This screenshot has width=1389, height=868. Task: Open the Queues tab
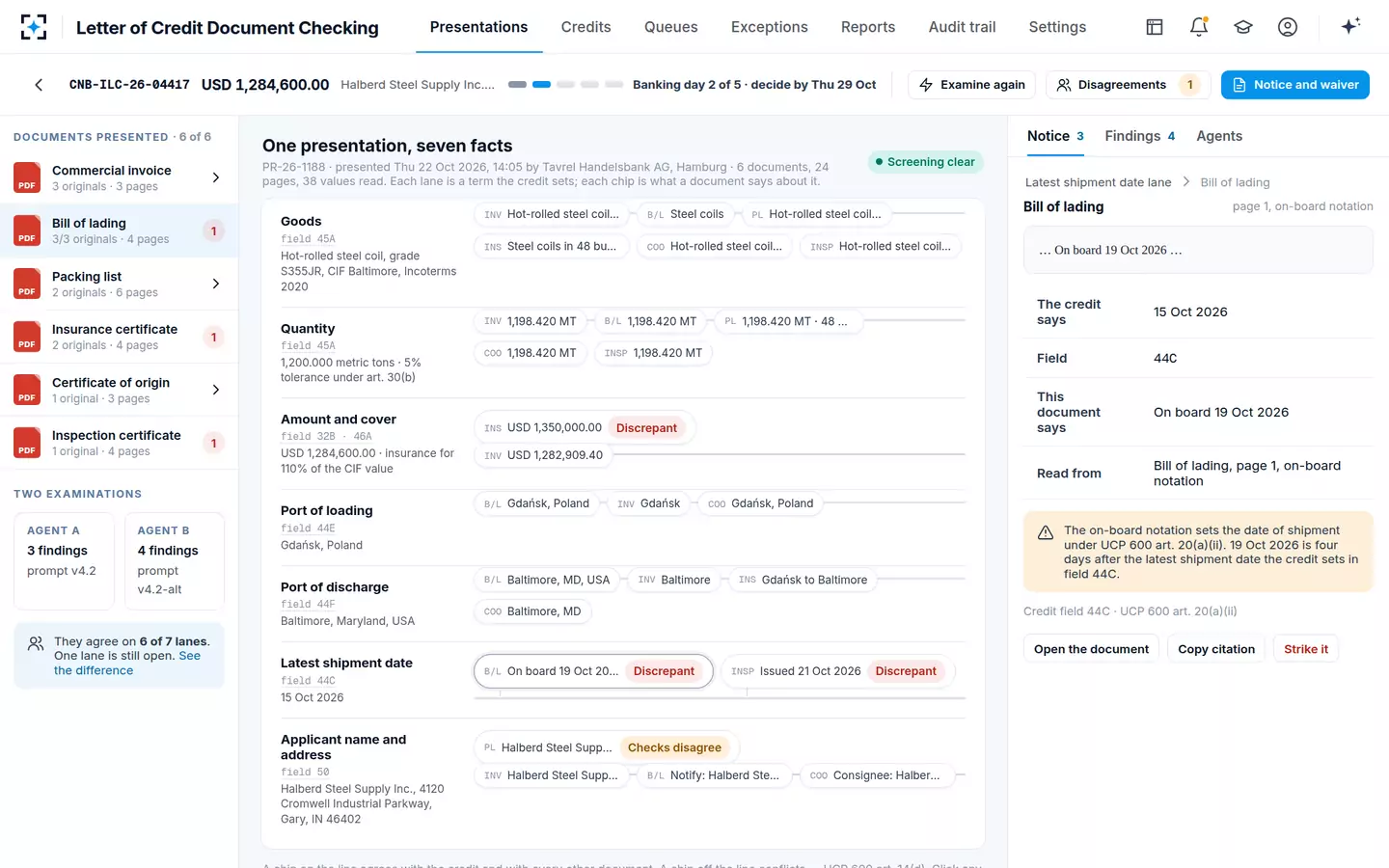coord(670,27)
